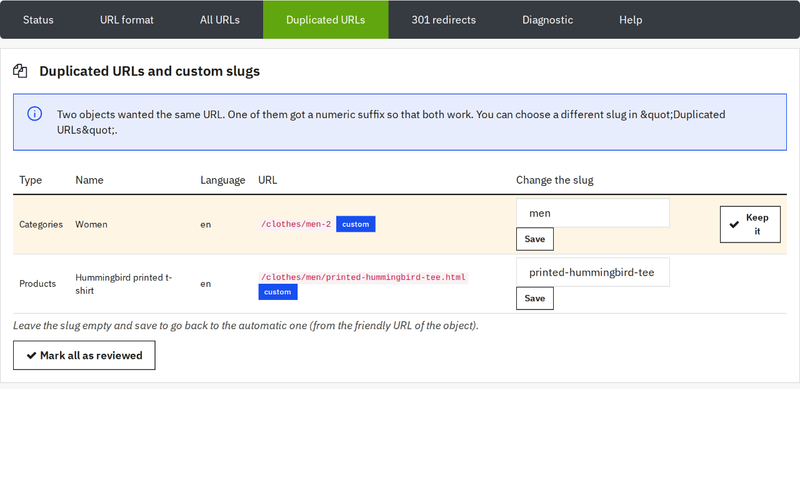
Task: Click the 'Name' column header
Action: (x=89, y=180)
